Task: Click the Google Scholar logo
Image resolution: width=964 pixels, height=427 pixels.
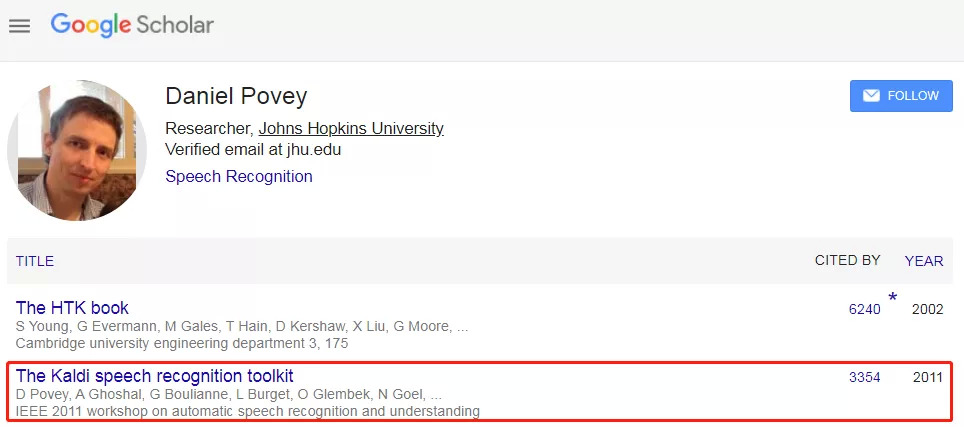Action: click(x=132, y=25)
